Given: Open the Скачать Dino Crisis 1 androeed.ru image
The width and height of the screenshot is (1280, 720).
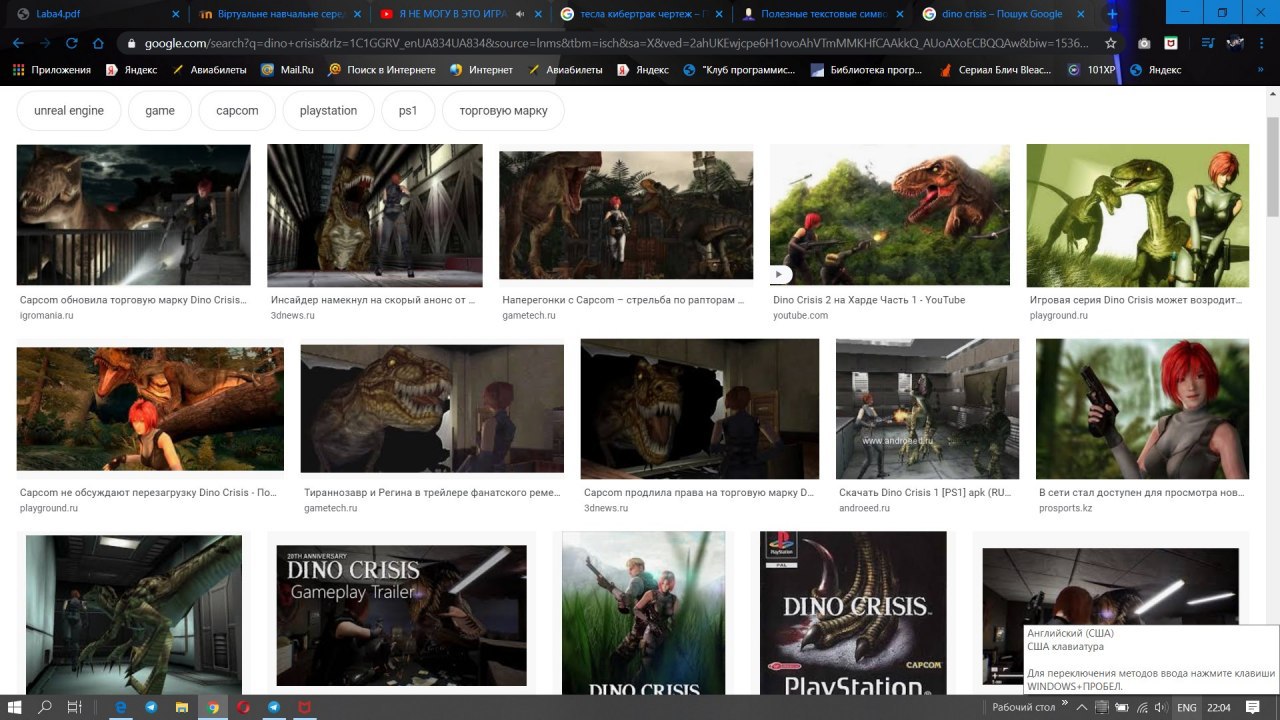Looking at the screenshot, I should point(927,408).
